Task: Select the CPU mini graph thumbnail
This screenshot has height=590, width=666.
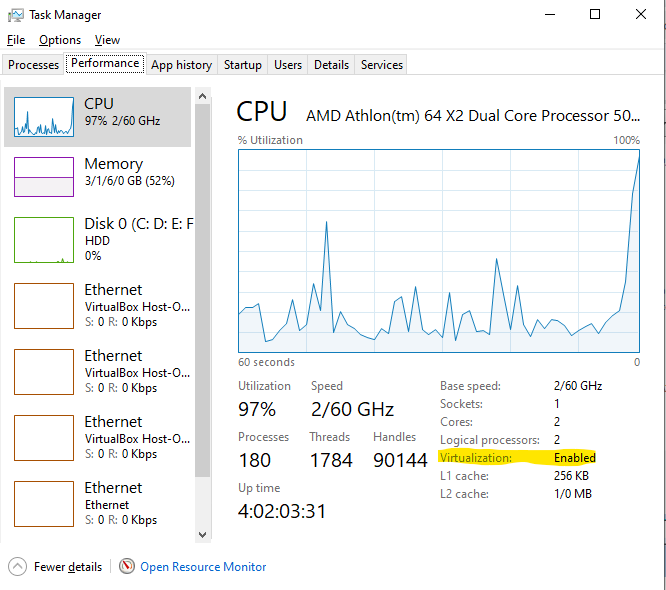Action: (43, 117)
